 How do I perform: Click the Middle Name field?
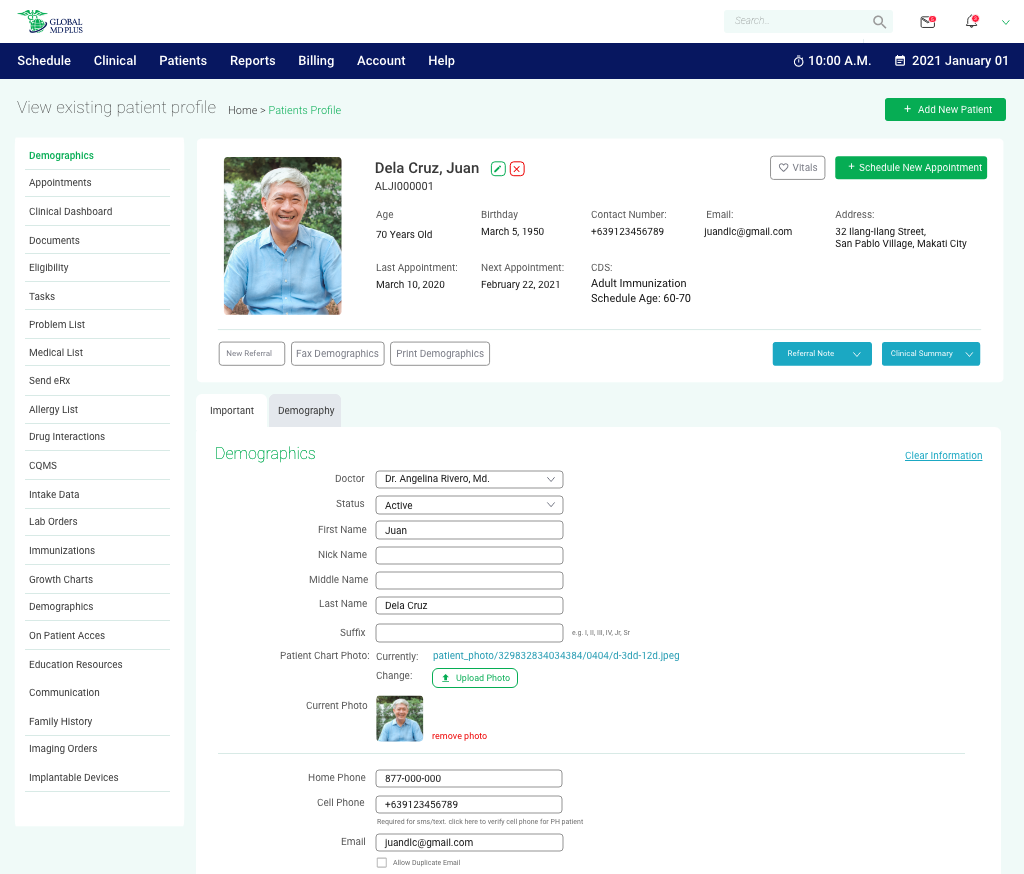[x=469, y=580]
